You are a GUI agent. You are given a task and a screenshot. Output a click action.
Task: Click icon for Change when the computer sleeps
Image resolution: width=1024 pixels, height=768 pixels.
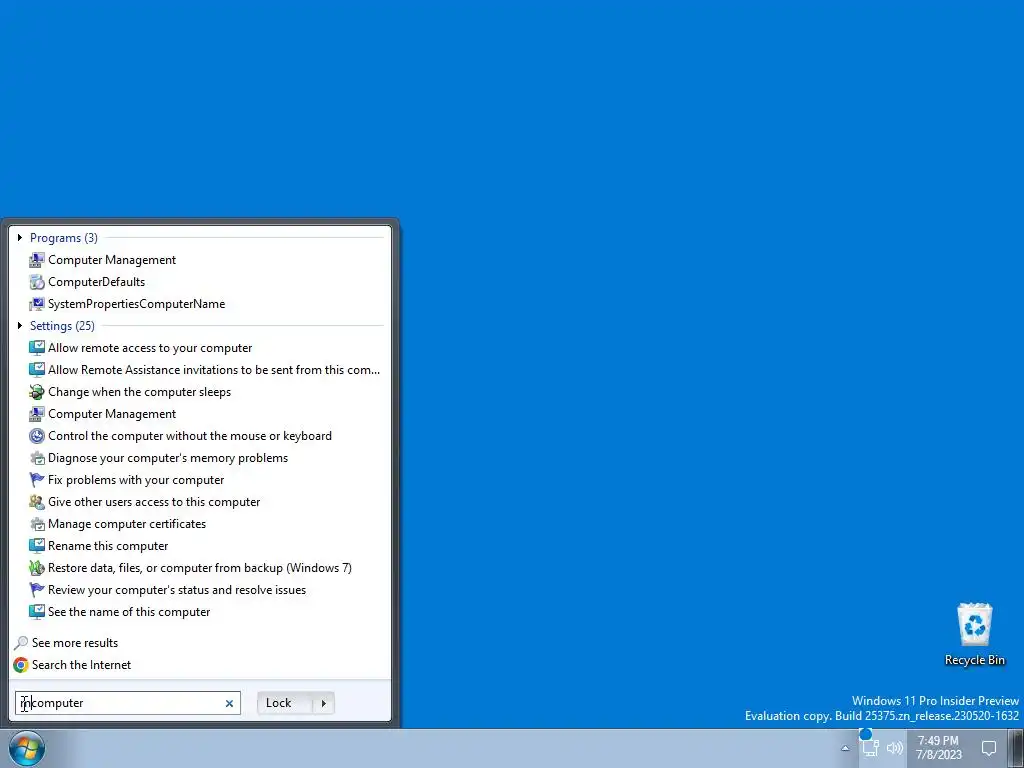(37, 392)
